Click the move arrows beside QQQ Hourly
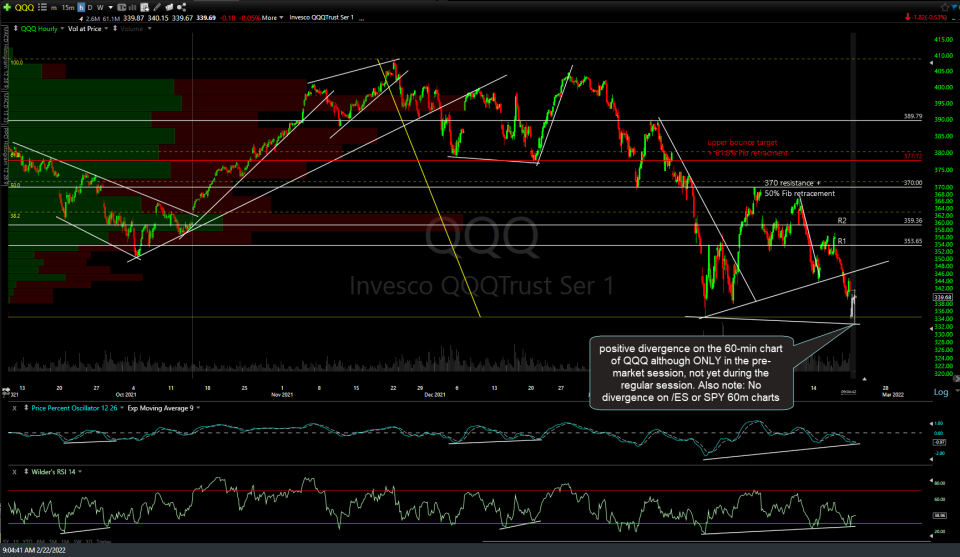This screenshot has width=960, height=557. click(x=15, y=28)
